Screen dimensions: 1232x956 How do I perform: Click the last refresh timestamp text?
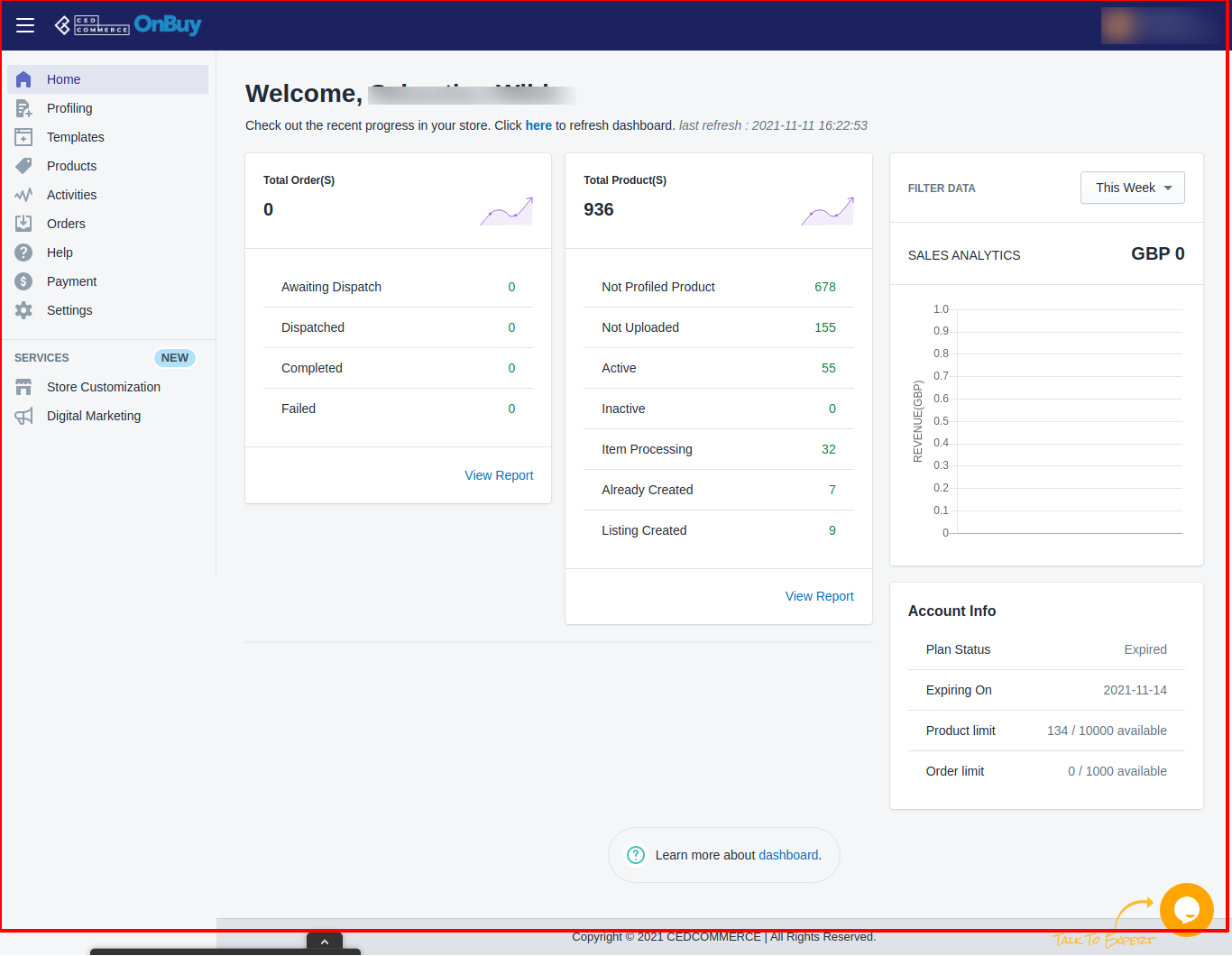point(774,125)
